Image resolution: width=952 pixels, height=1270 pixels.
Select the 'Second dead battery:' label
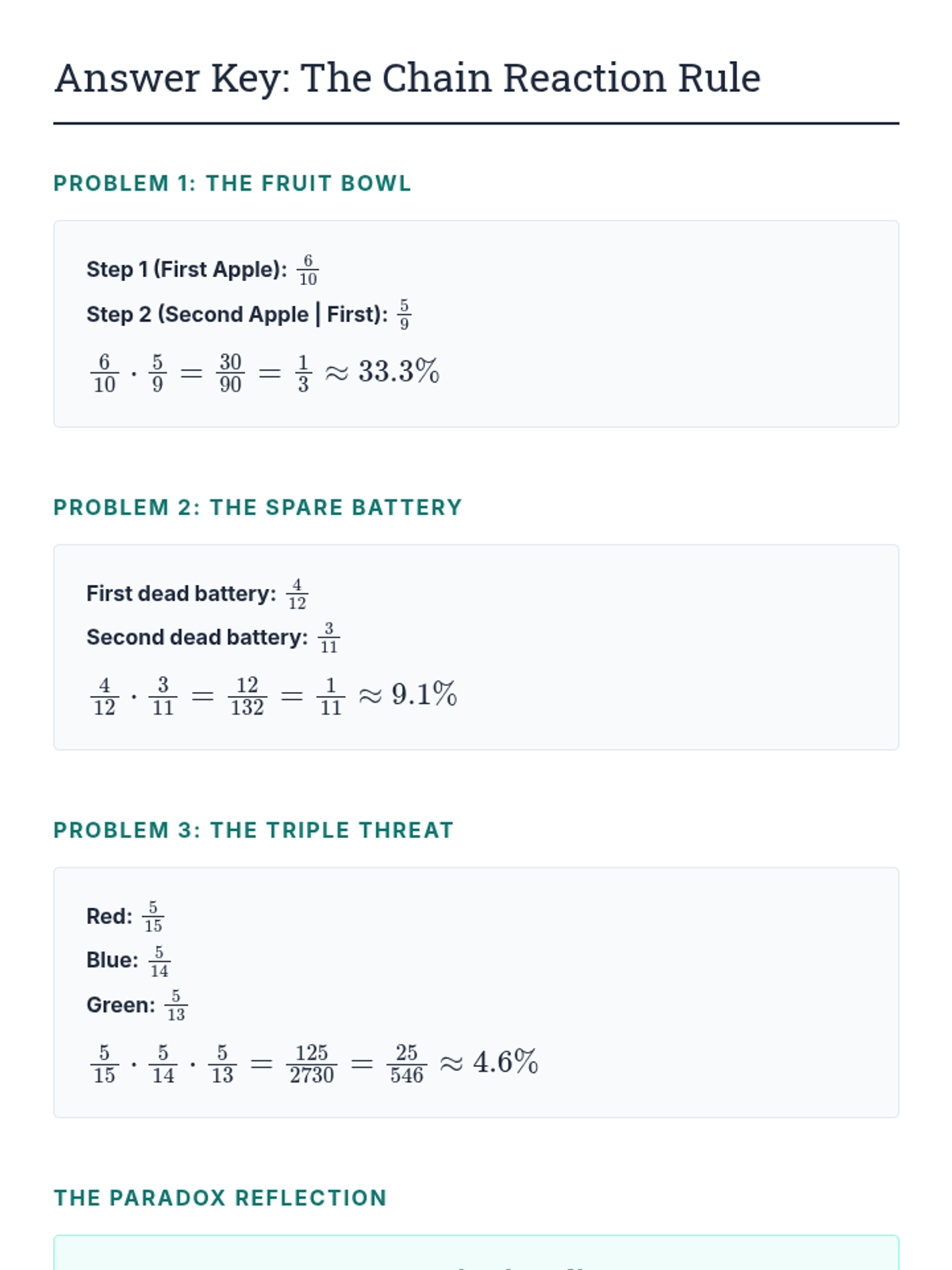pyautogui.click(x=197, y=637)
